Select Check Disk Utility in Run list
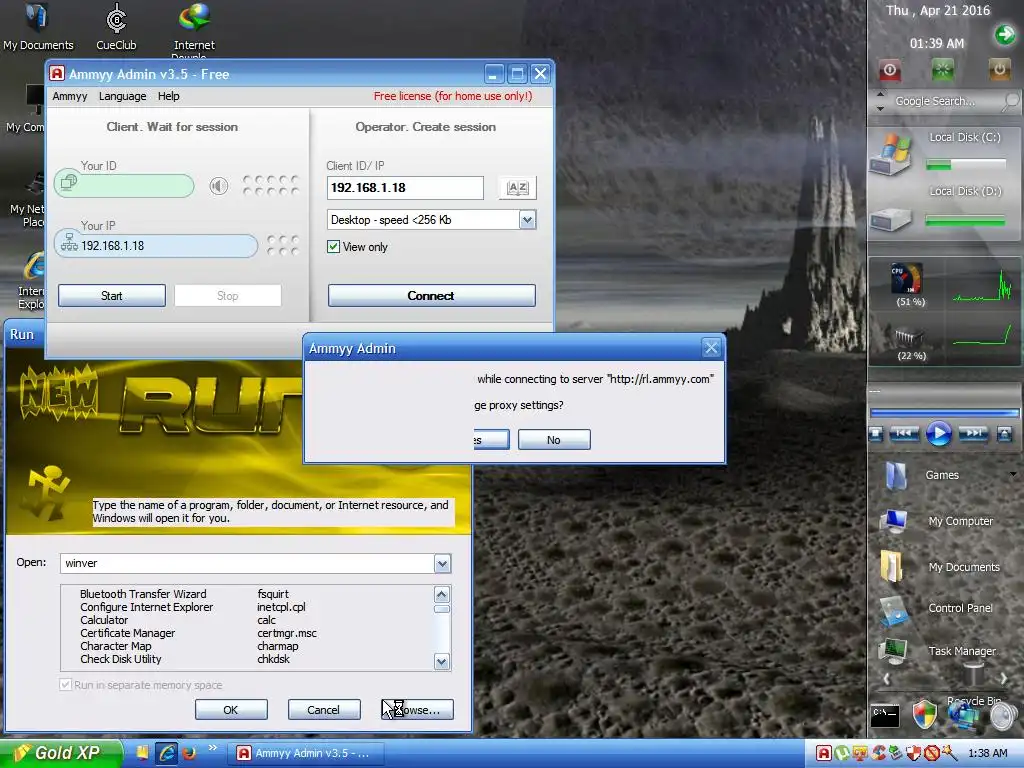The width and height of the screenshot is (1024, 768). pyautogui.click(x=121, y=660)
